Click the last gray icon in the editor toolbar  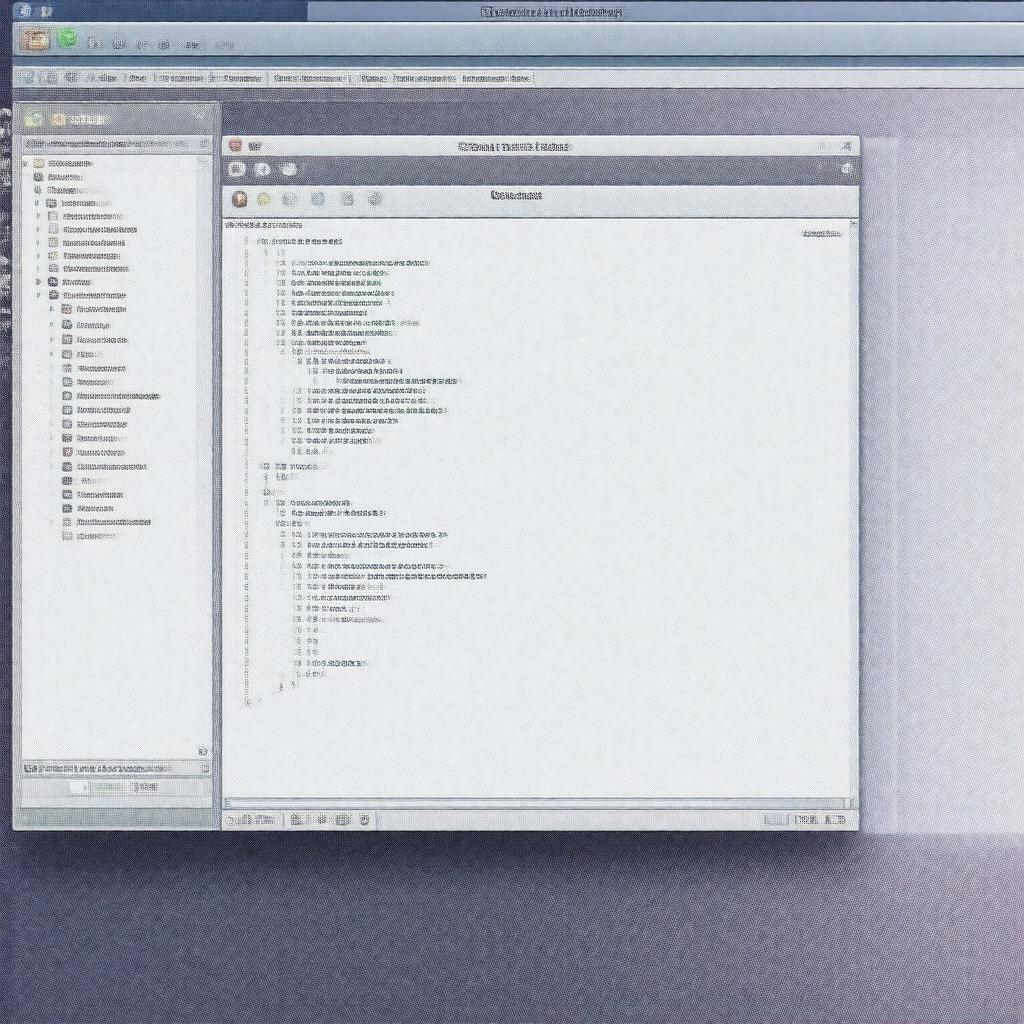click(375, 199)
